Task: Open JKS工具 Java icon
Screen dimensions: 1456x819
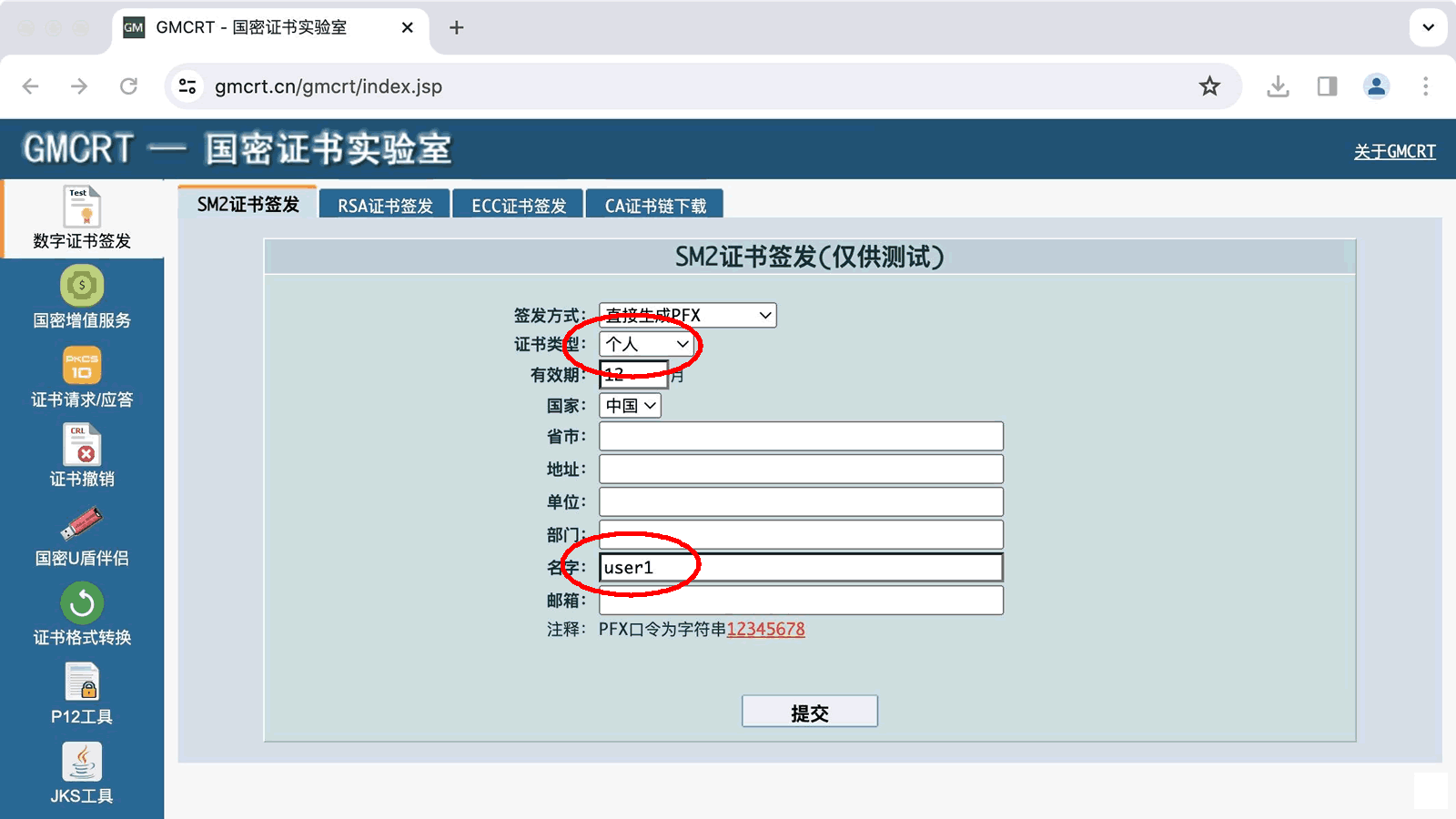Action: 82,762
